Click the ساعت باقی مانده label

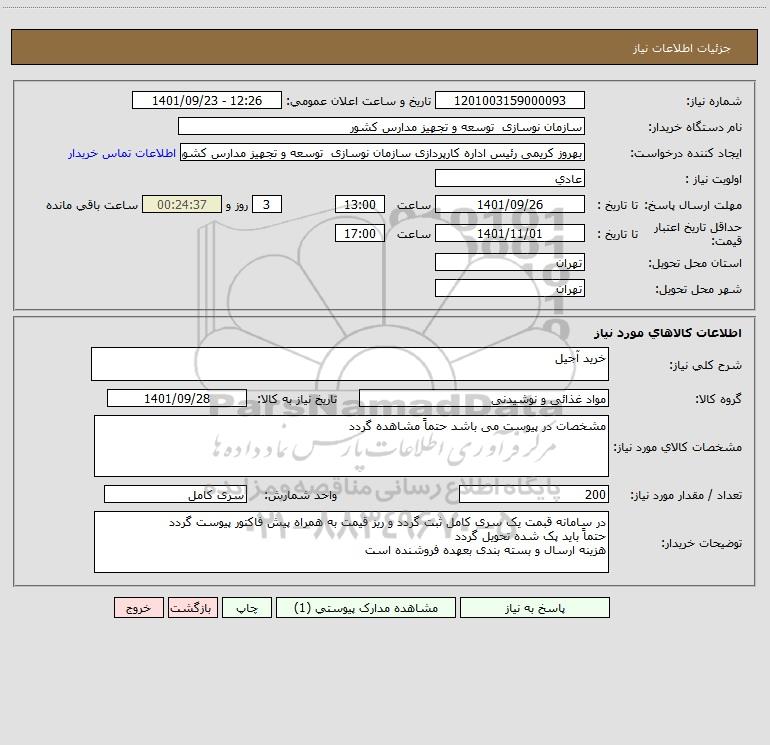click(x=92, y=205)
